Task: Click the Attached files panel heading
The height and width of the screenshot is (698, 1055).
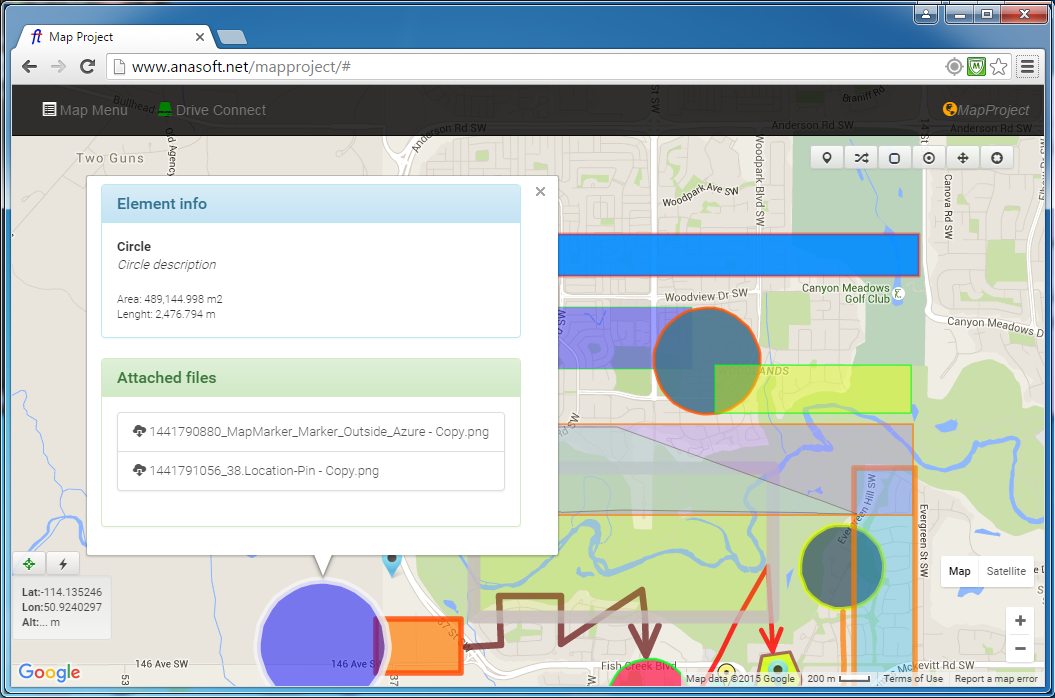Action: click(x=311, y=378)
